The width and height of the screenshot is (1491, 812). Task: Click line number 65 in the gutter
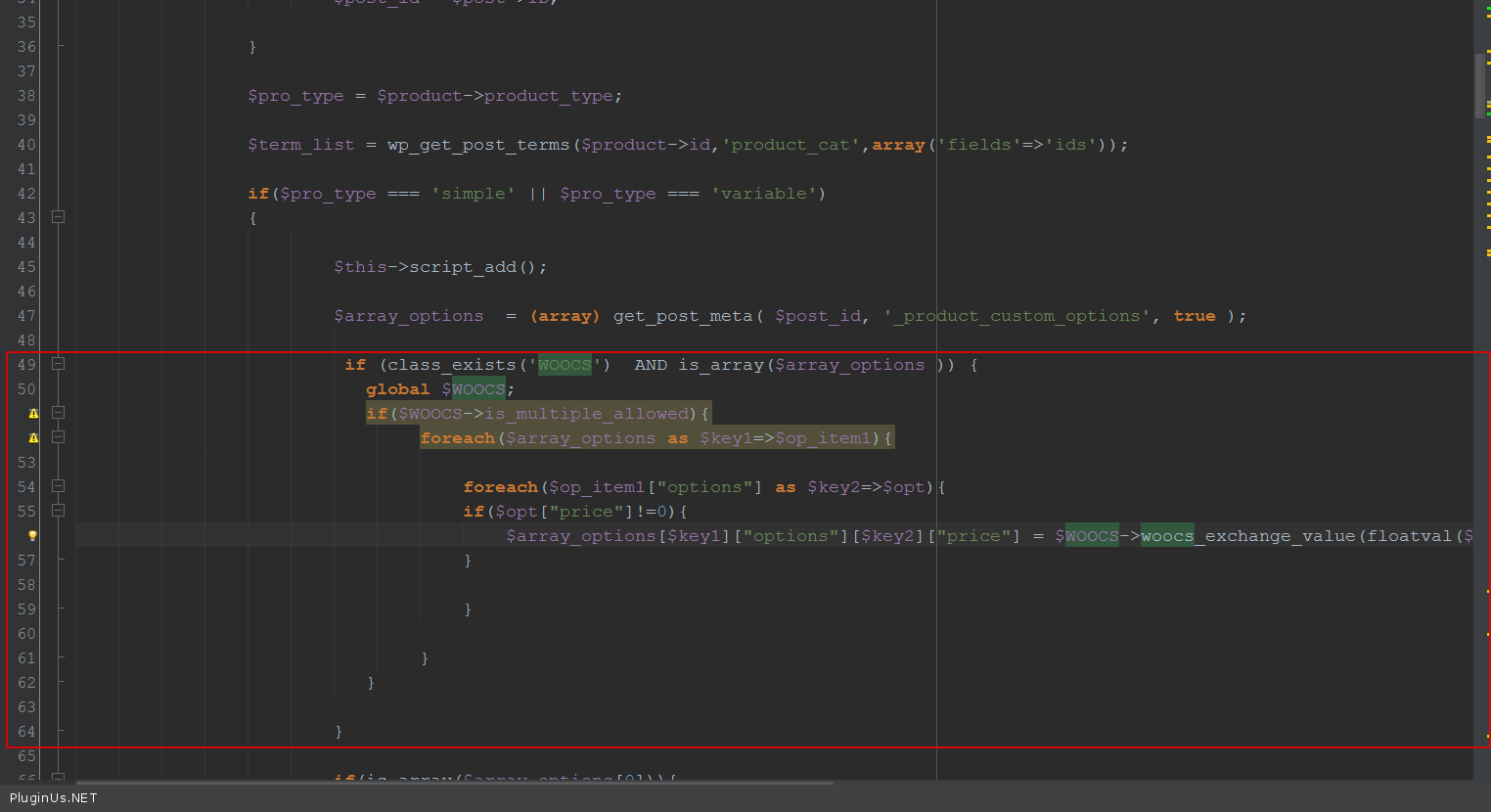(x=26, y=756)
